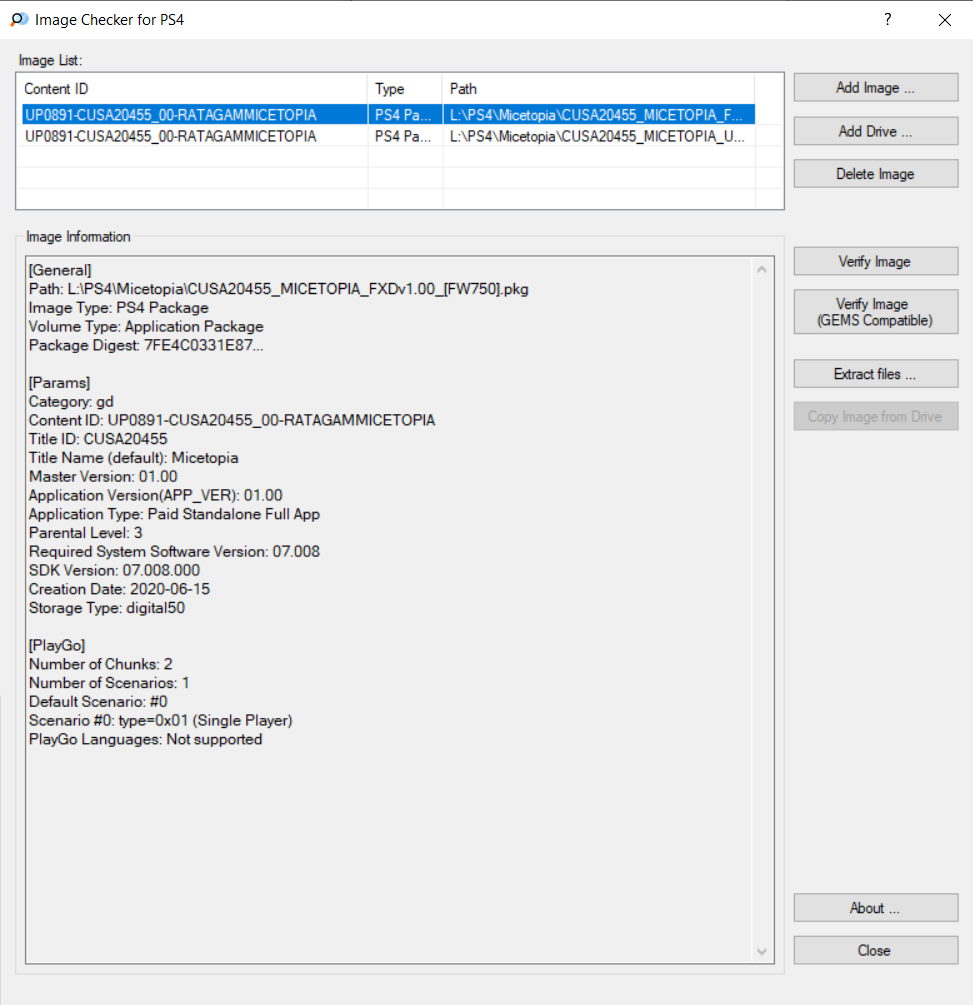Click the [General] section heading

point(60,270)
